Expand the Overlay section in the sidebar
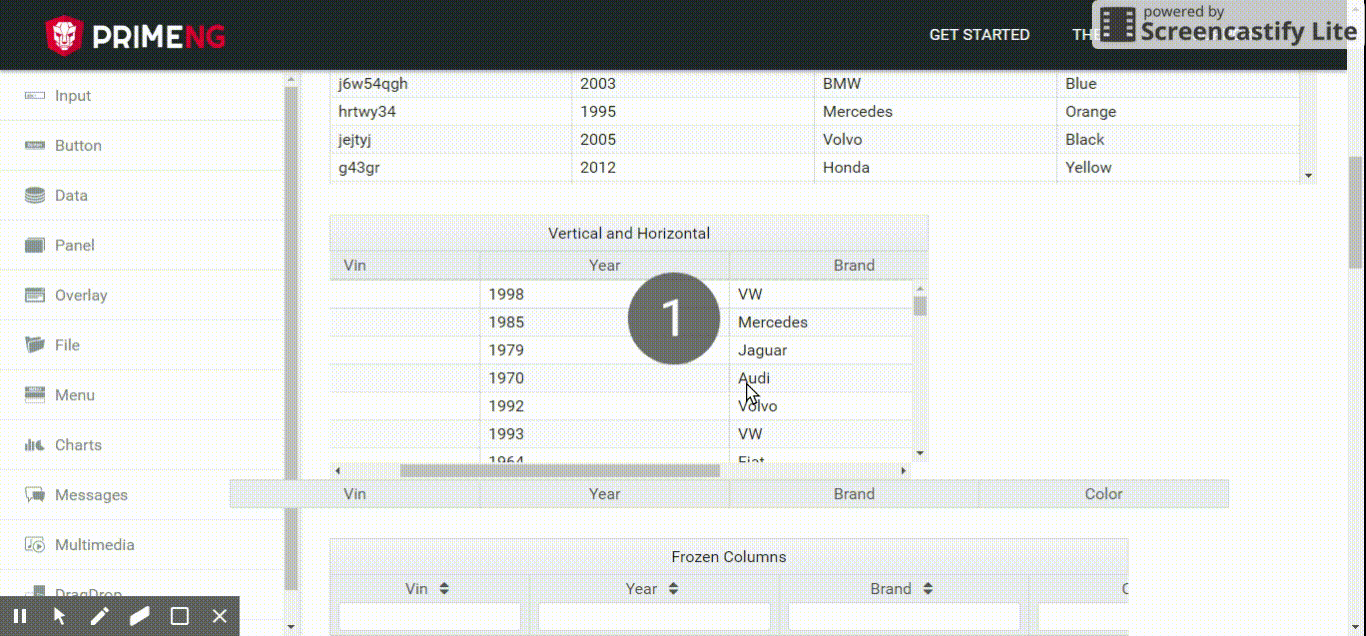1366x636 pixels. 81,295
